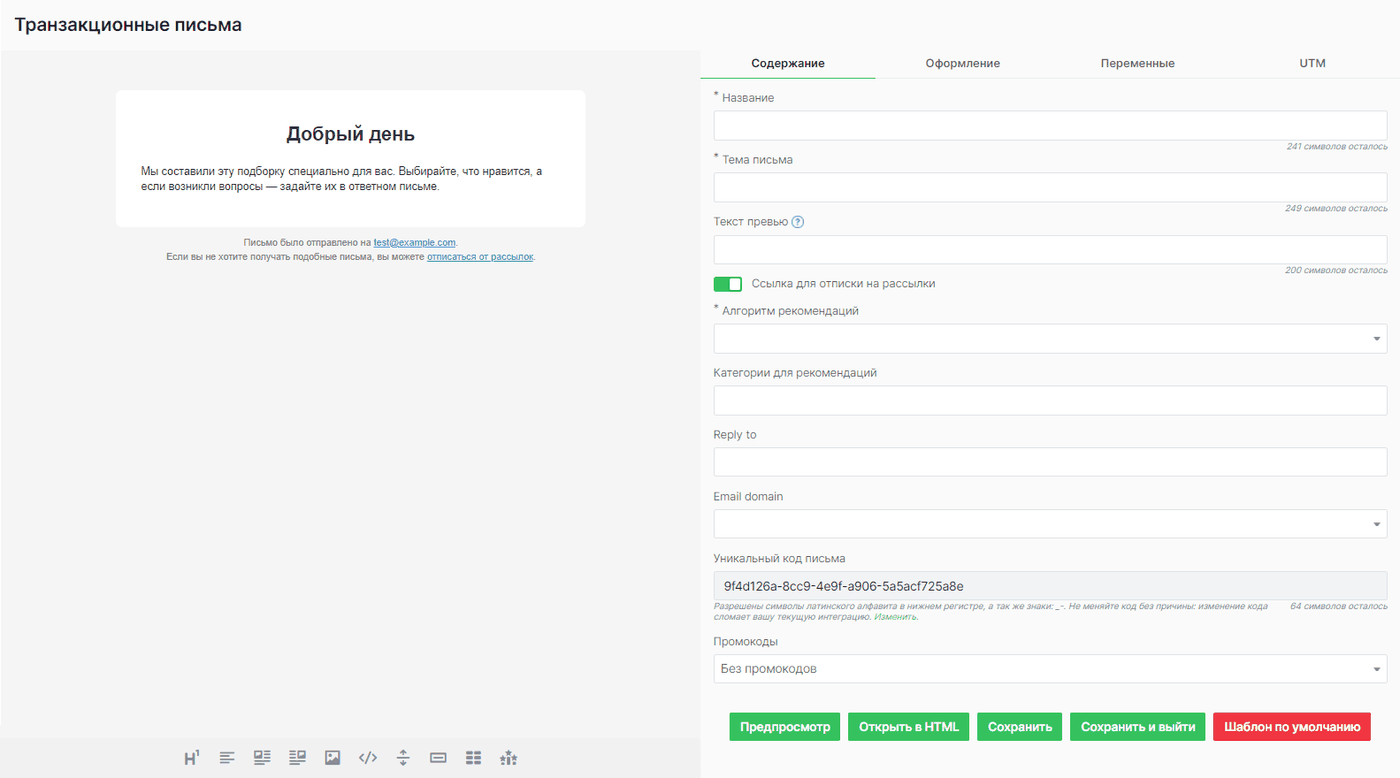Toggle the unsubscribe link switch
Viewport: 1400px width, 778px height.
point(728,284)
